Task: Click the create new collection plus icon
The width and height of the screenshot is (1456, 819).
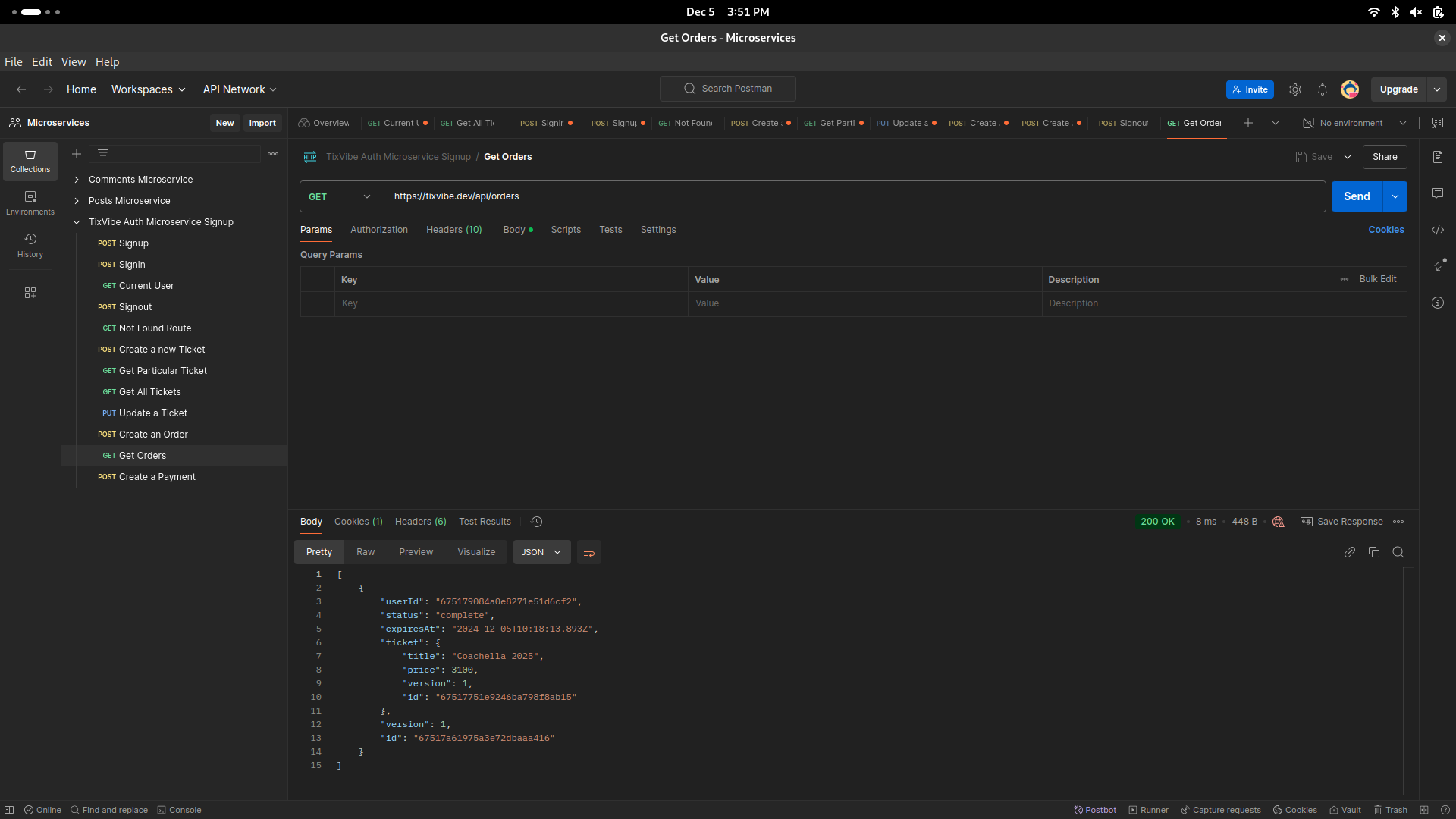Action: point(77,154)
